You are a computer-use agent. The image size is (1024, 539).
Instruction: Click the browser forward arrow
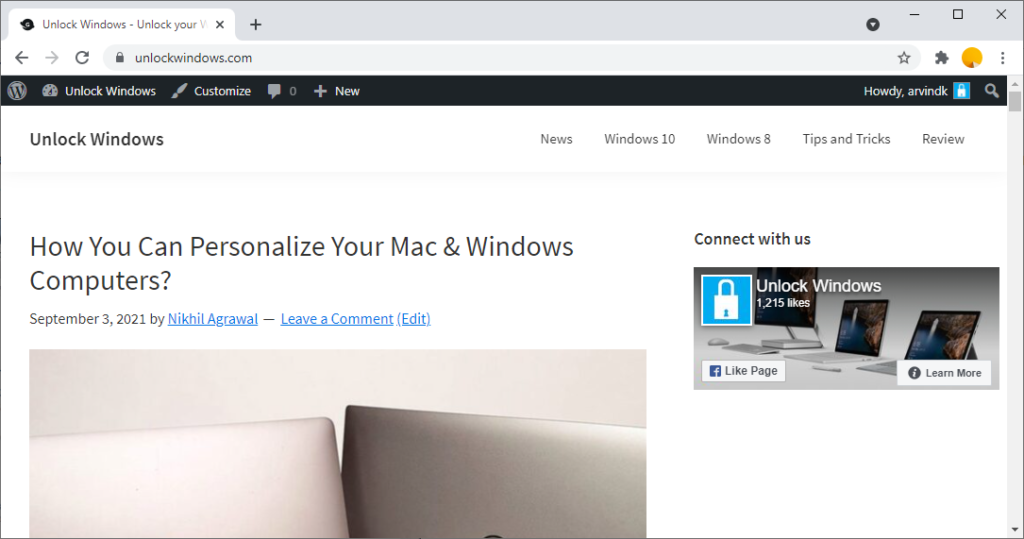click(x=52, y=57)
